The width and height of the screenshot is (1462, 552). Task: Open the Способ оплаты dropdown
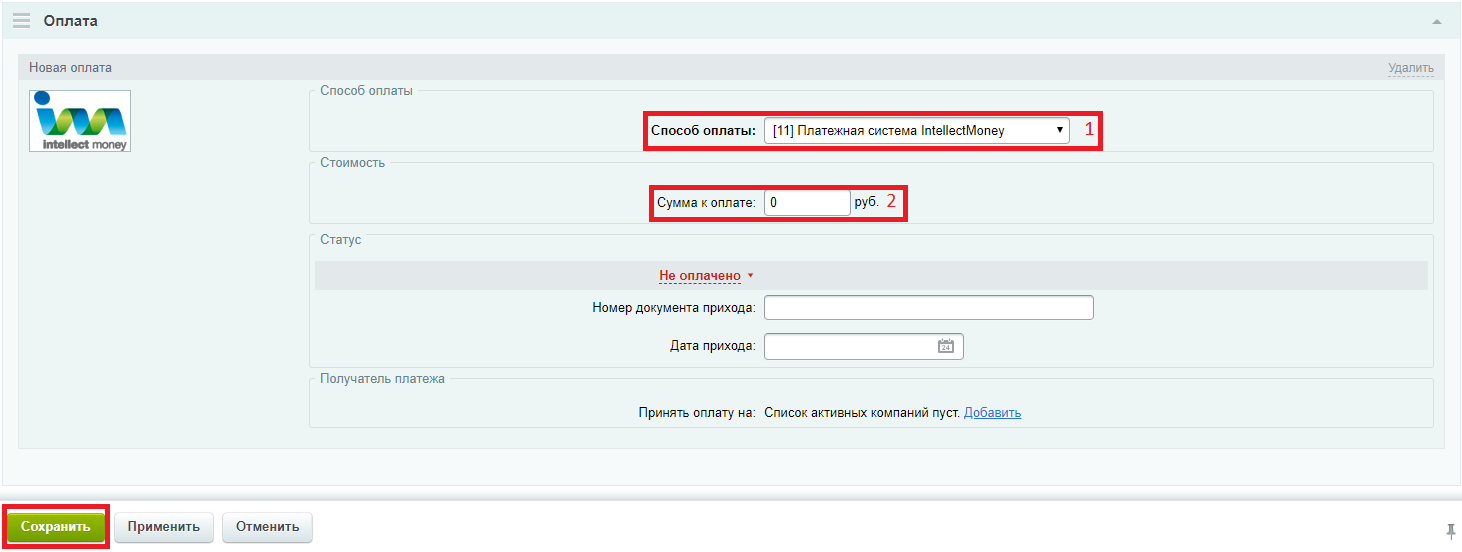click(915, 131)
